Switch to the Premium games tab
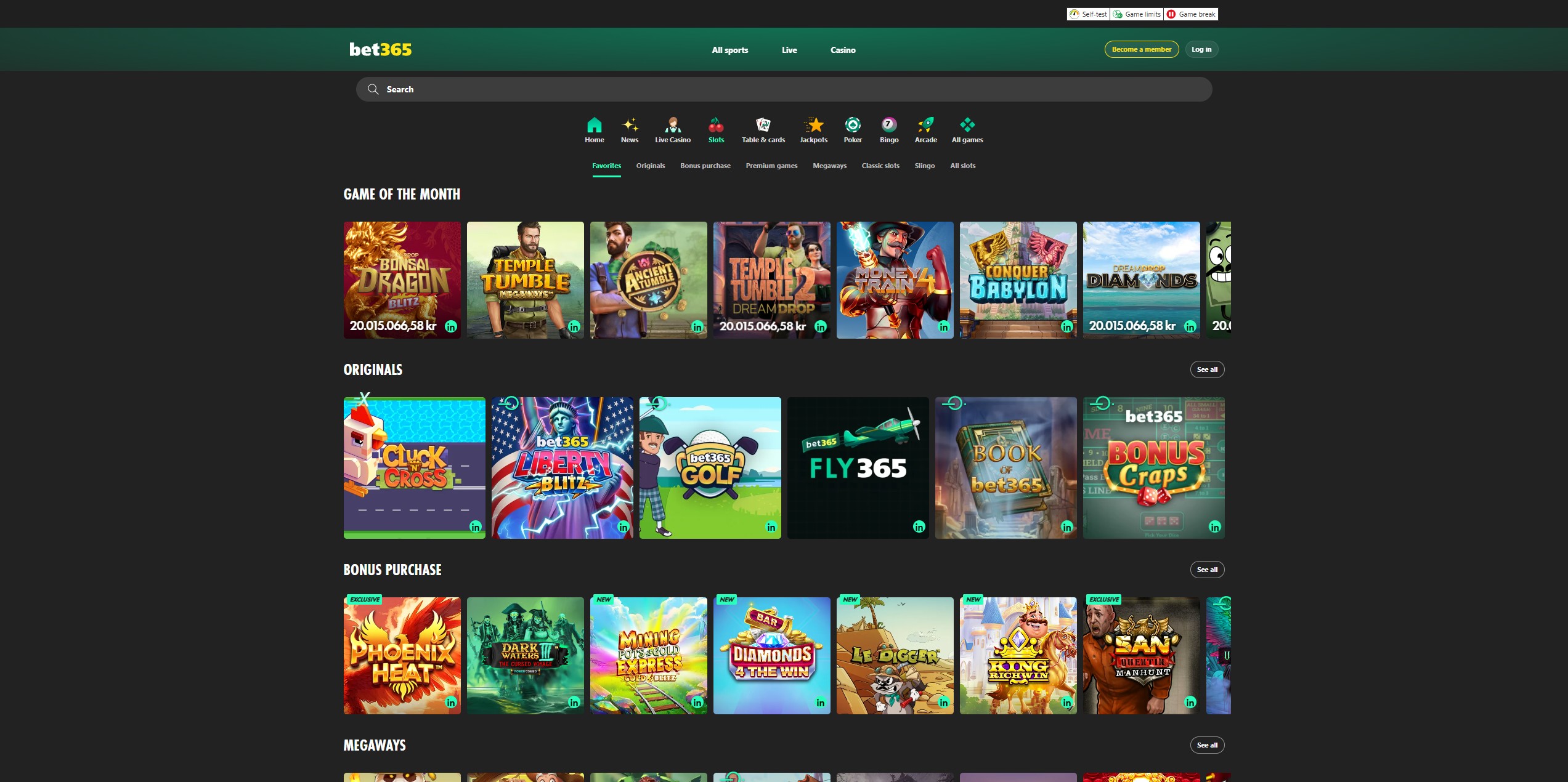Screen dimensions: 1568x782 [x=771, y=166]
